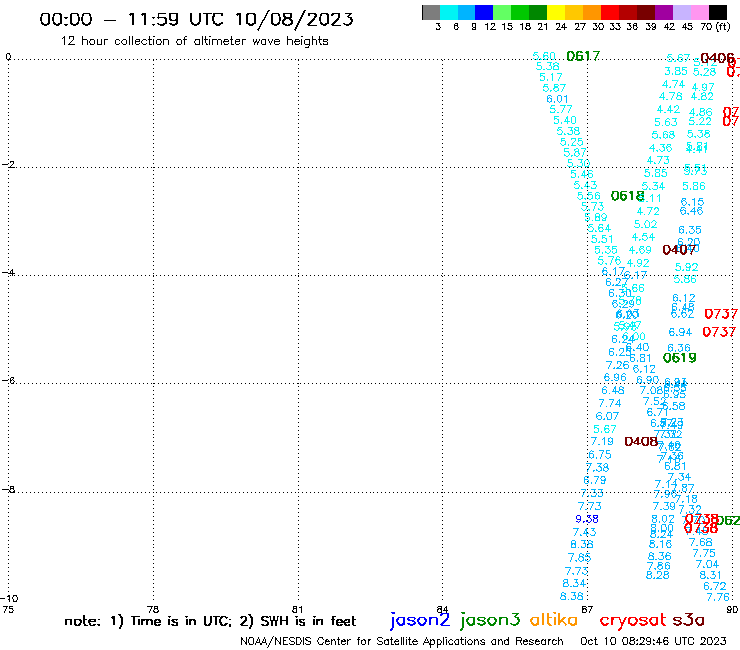Click the wave height value 6.94
Image resolution: width=740 pixels, height=650 pixels.
point(680,332)
